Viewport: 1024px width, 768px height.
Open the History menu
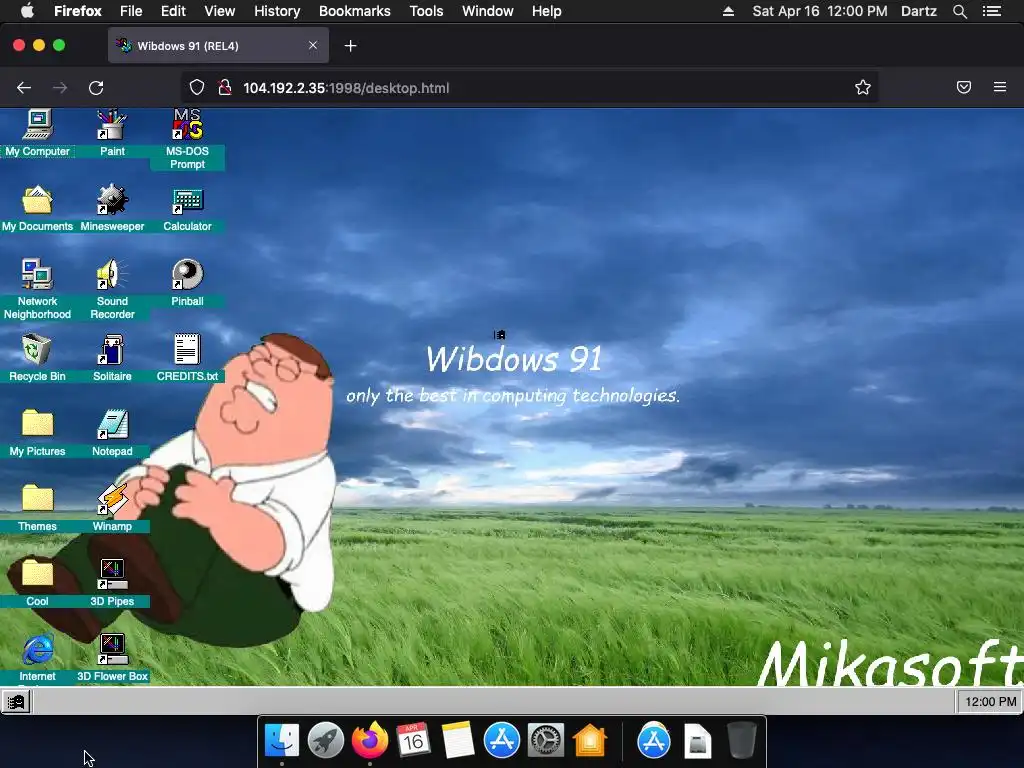point(277,11)
